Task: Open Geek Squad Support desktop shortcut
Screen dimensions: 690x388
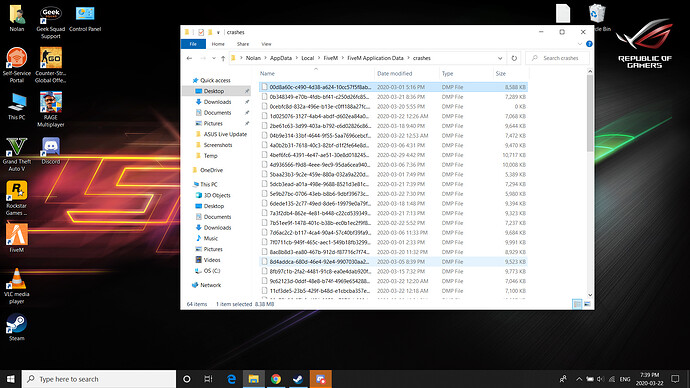Action: tap(51, 22)
